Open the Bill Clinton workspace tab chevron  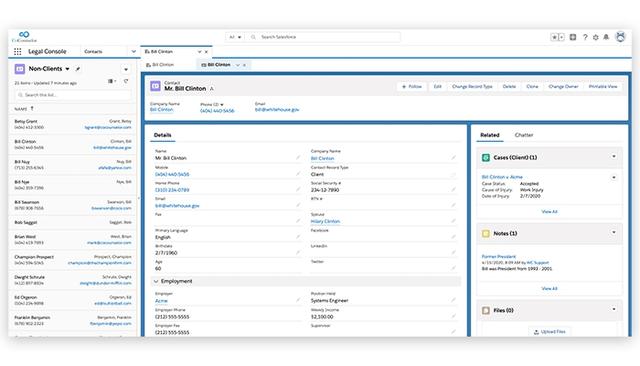(200, 52)
